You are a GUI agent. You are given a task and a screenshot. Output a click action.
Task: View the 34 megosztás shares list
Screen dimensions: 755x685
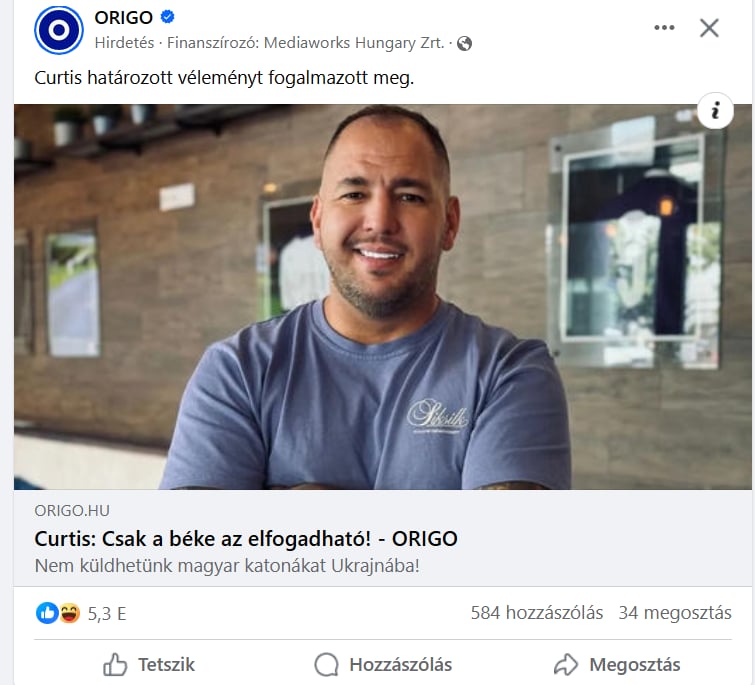[x=675, y=613]
